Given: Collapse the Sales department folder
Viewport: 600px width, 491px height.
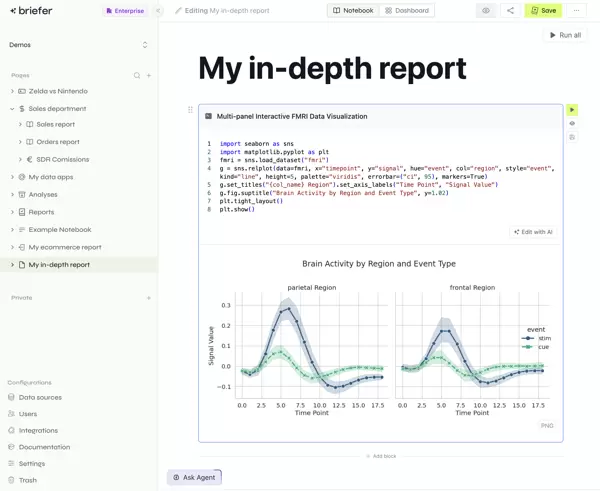Looking at the screenshot, I should coord(13,109).
